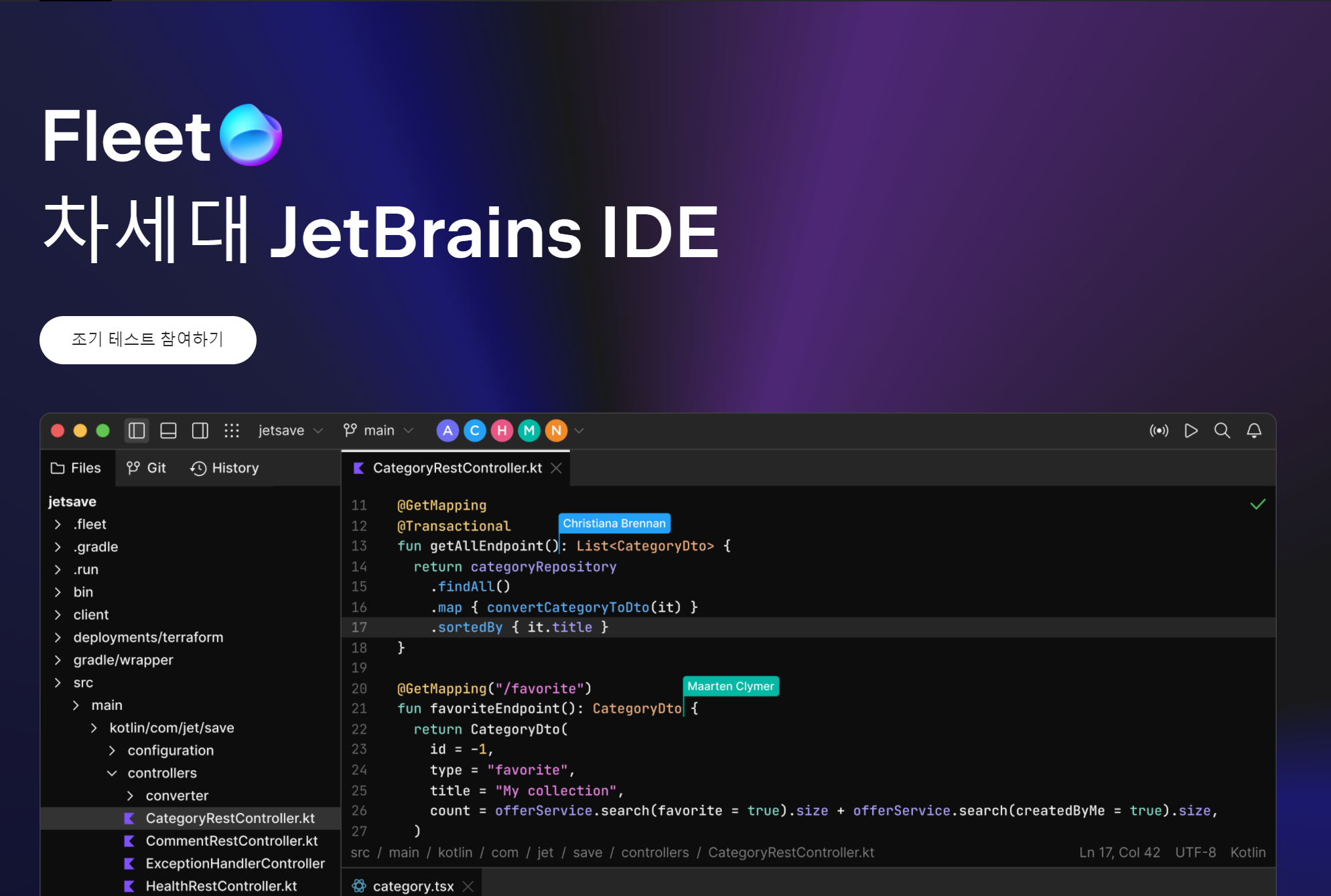Click the Christiana Brennan cursor label
This screenshot has height=896, width=1331.
(x=614, y=524)
